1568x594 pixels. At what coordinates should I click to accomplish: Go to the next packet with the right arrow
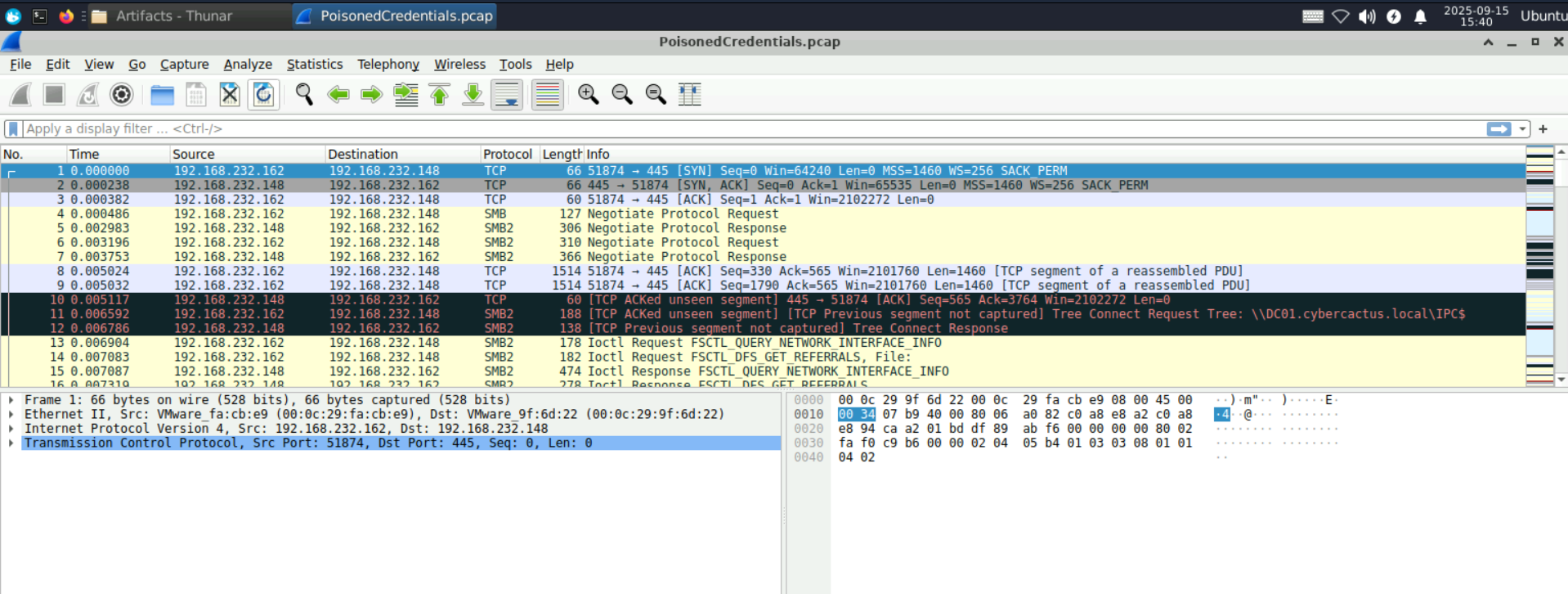point(372,95)
